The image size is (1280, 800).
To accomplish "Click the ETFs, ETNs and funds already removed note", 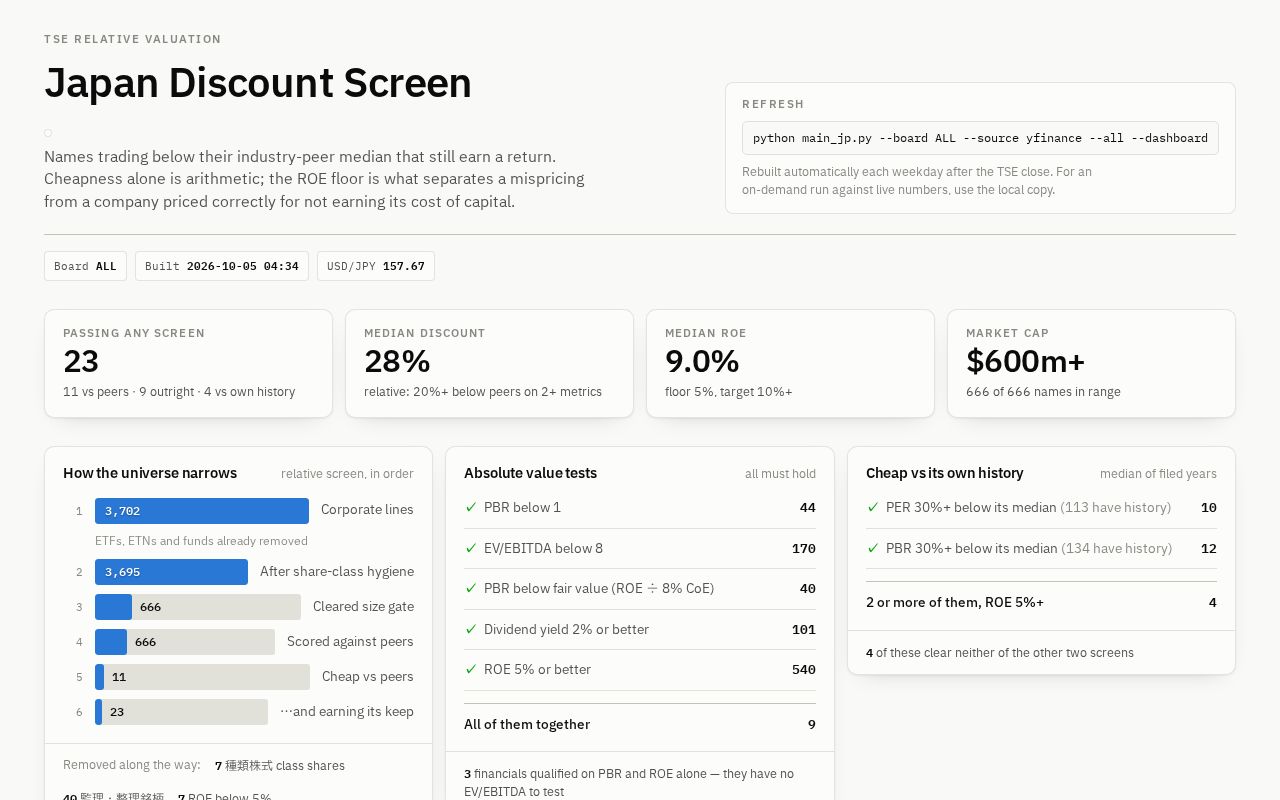I will coord(201,541).
